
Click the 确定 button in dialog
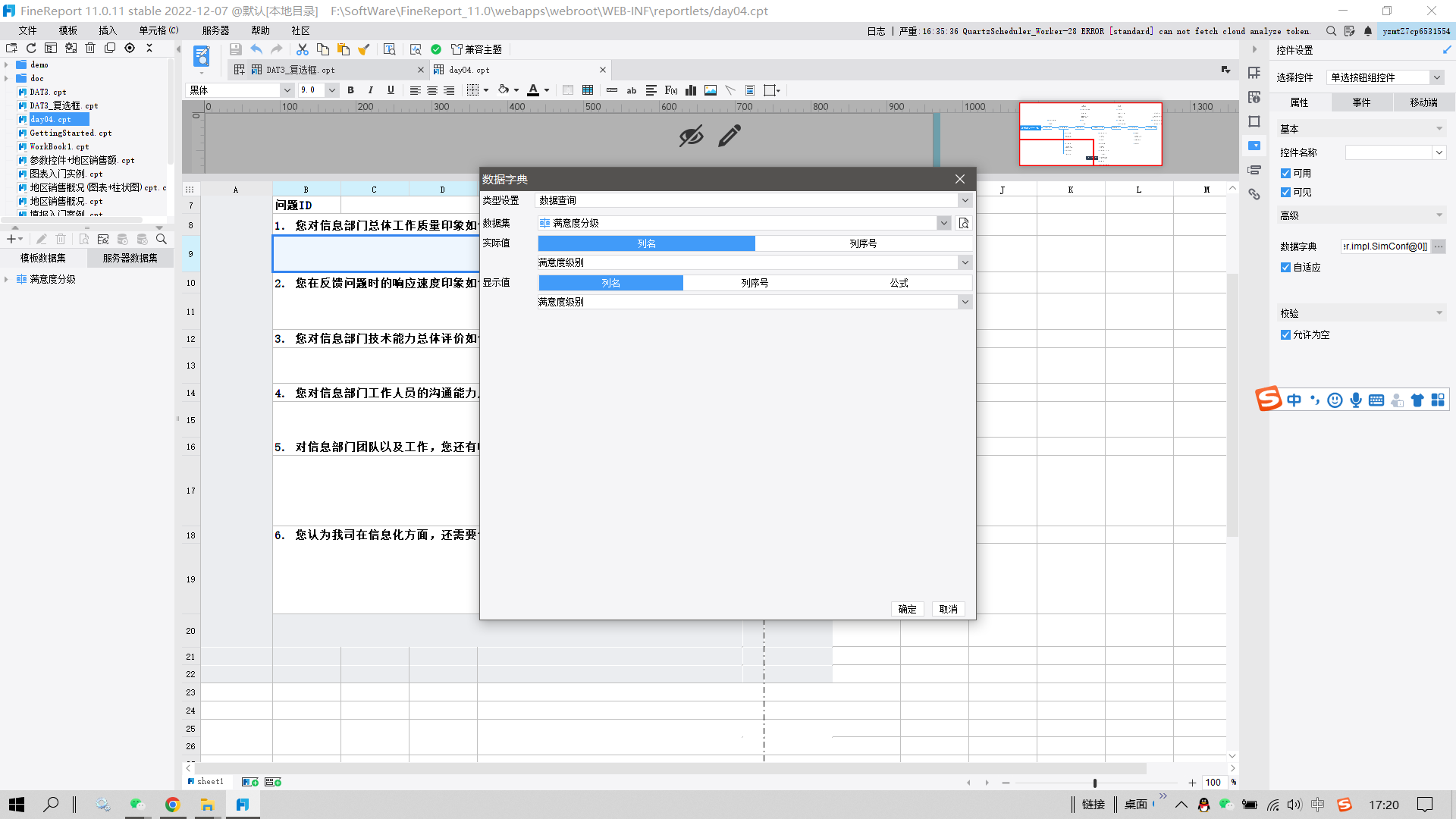(x=907, y=609)
